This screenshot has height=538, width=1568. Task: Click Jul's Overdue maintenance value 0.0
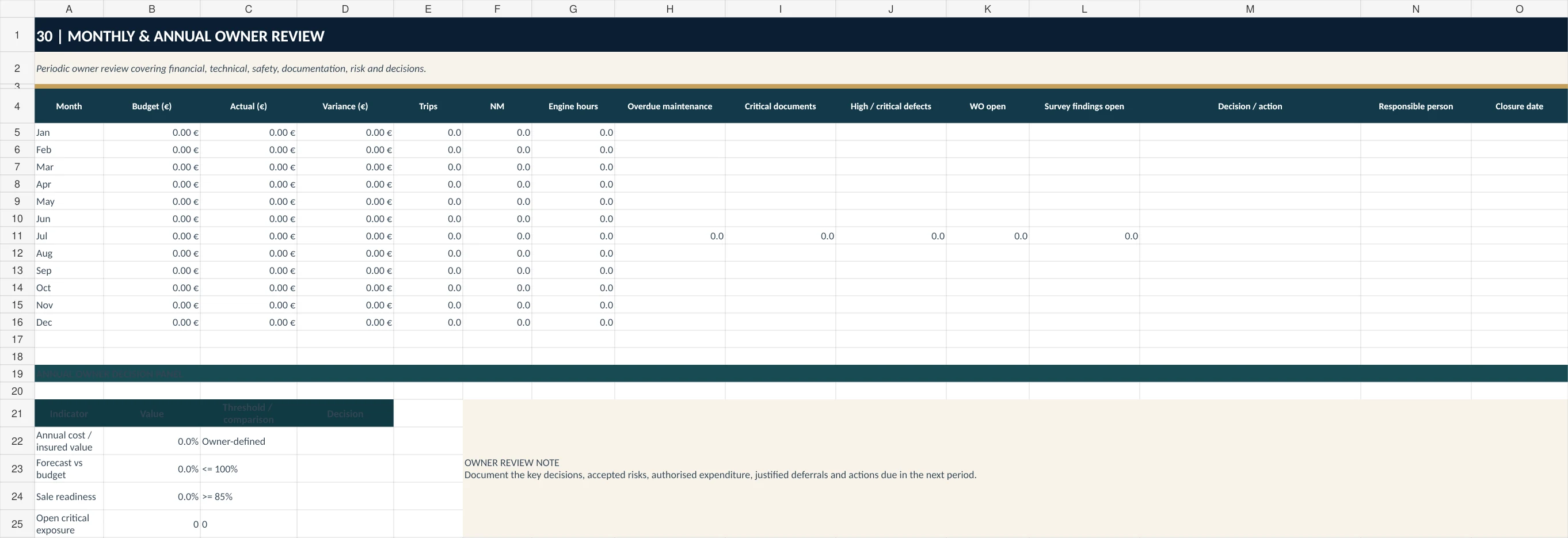669,235
